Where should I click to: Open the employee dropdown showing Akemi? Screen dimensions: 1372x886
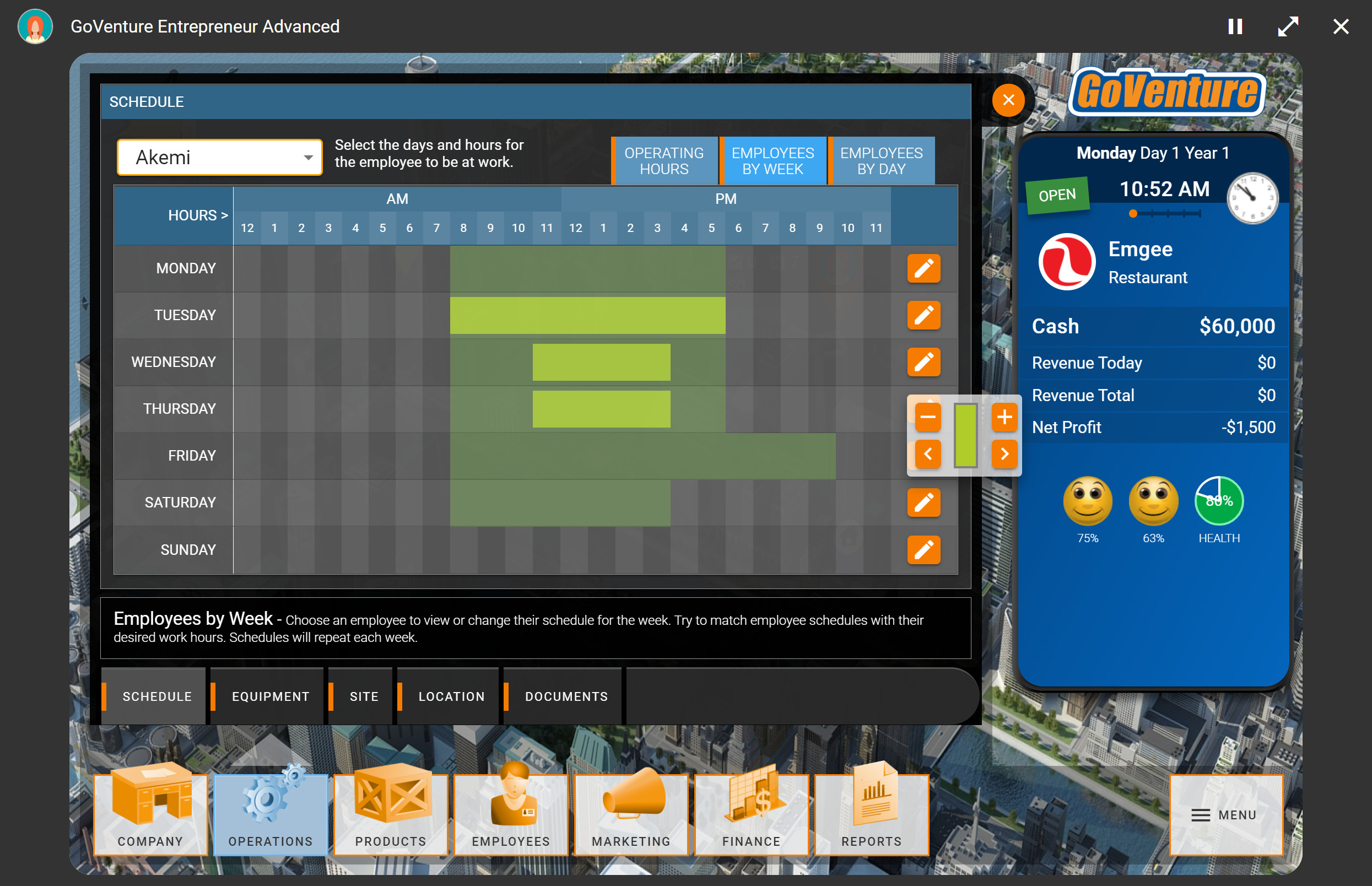219,157
